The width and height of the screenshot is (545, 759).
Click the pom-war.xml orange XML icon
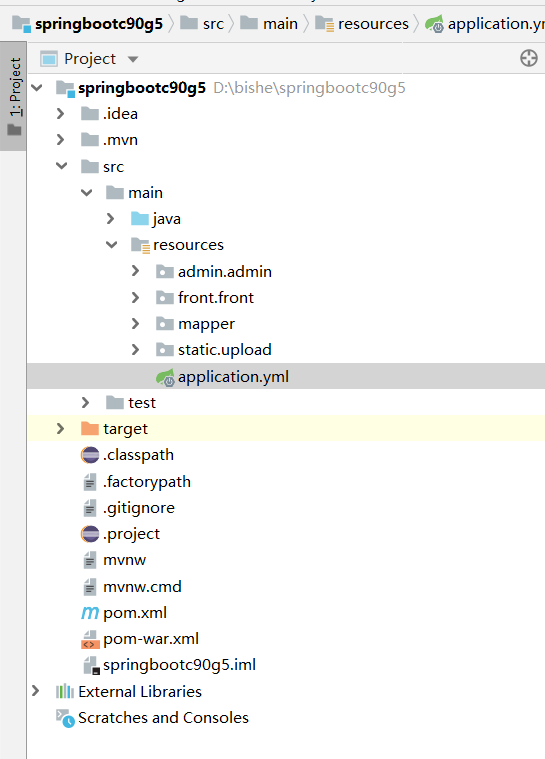(90, 639)
